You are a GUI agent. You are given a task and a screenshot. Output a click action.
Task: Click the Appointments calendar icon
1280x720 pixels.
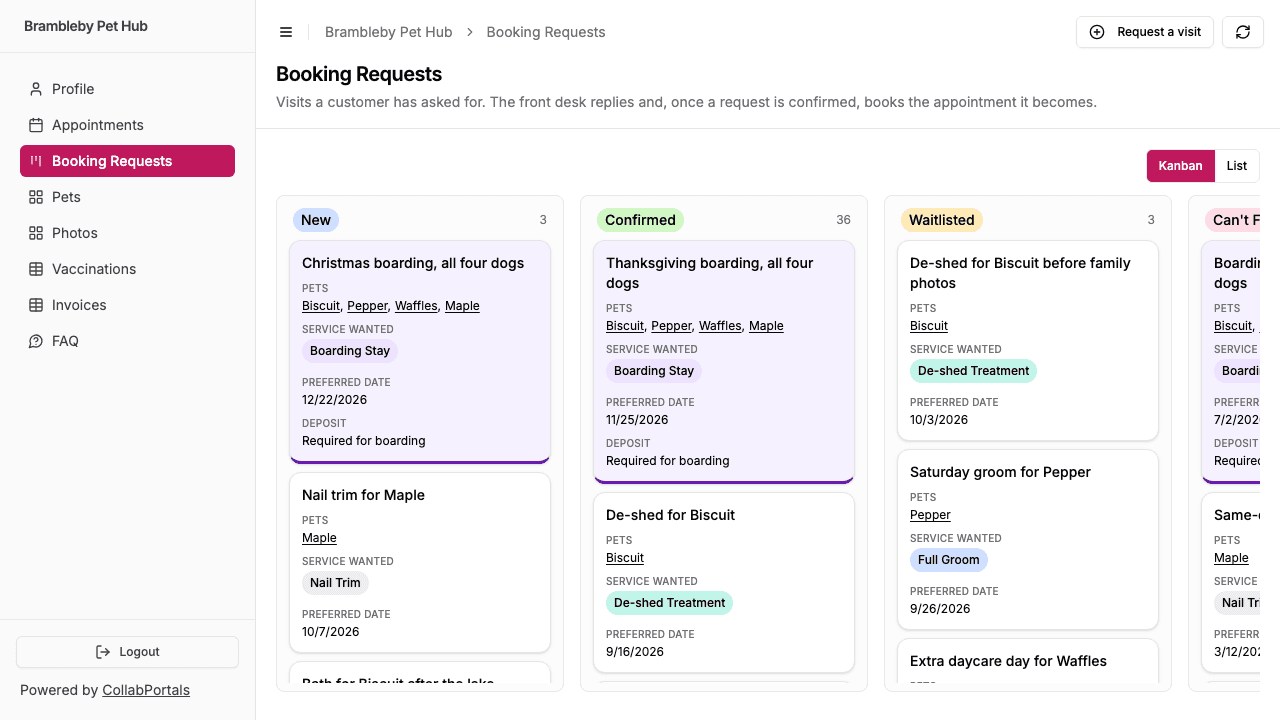36,125
